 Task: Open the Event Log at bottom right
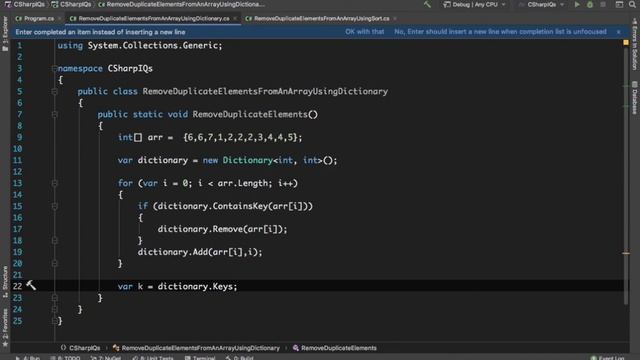tap(607, 358)
